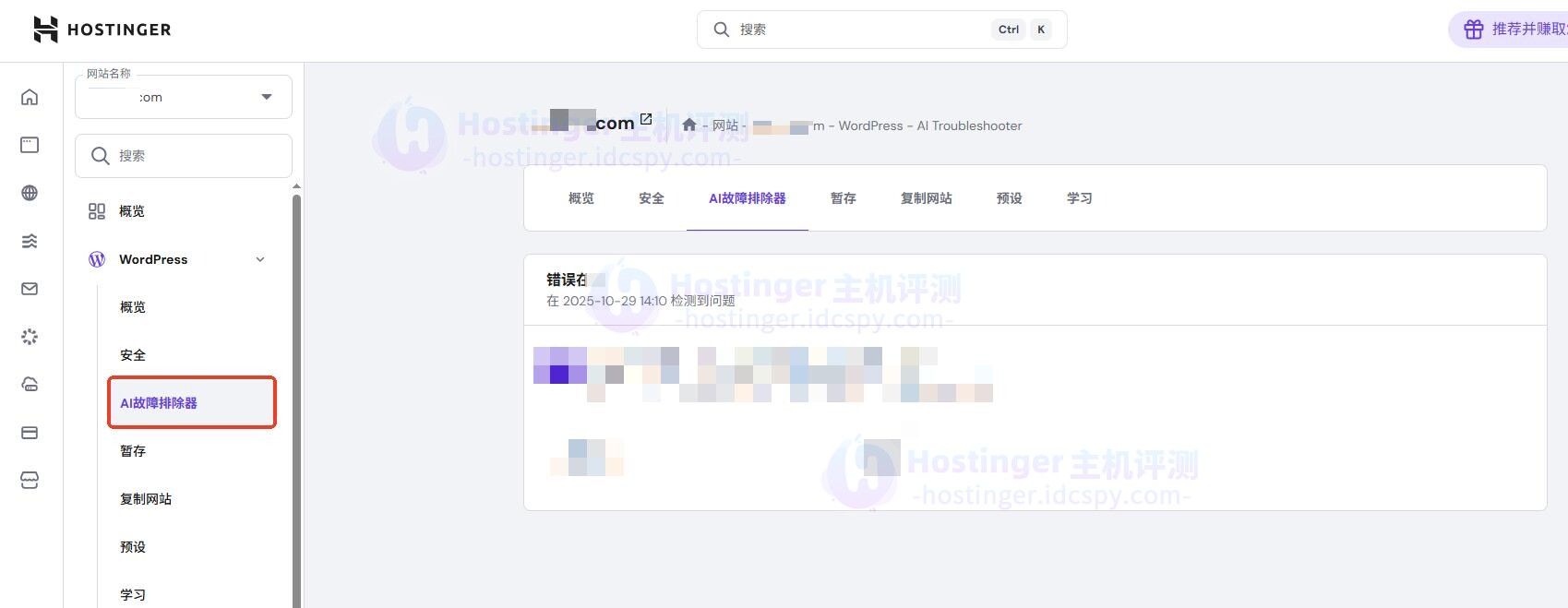Open the Home icon in left rail

tap(30, 97)
